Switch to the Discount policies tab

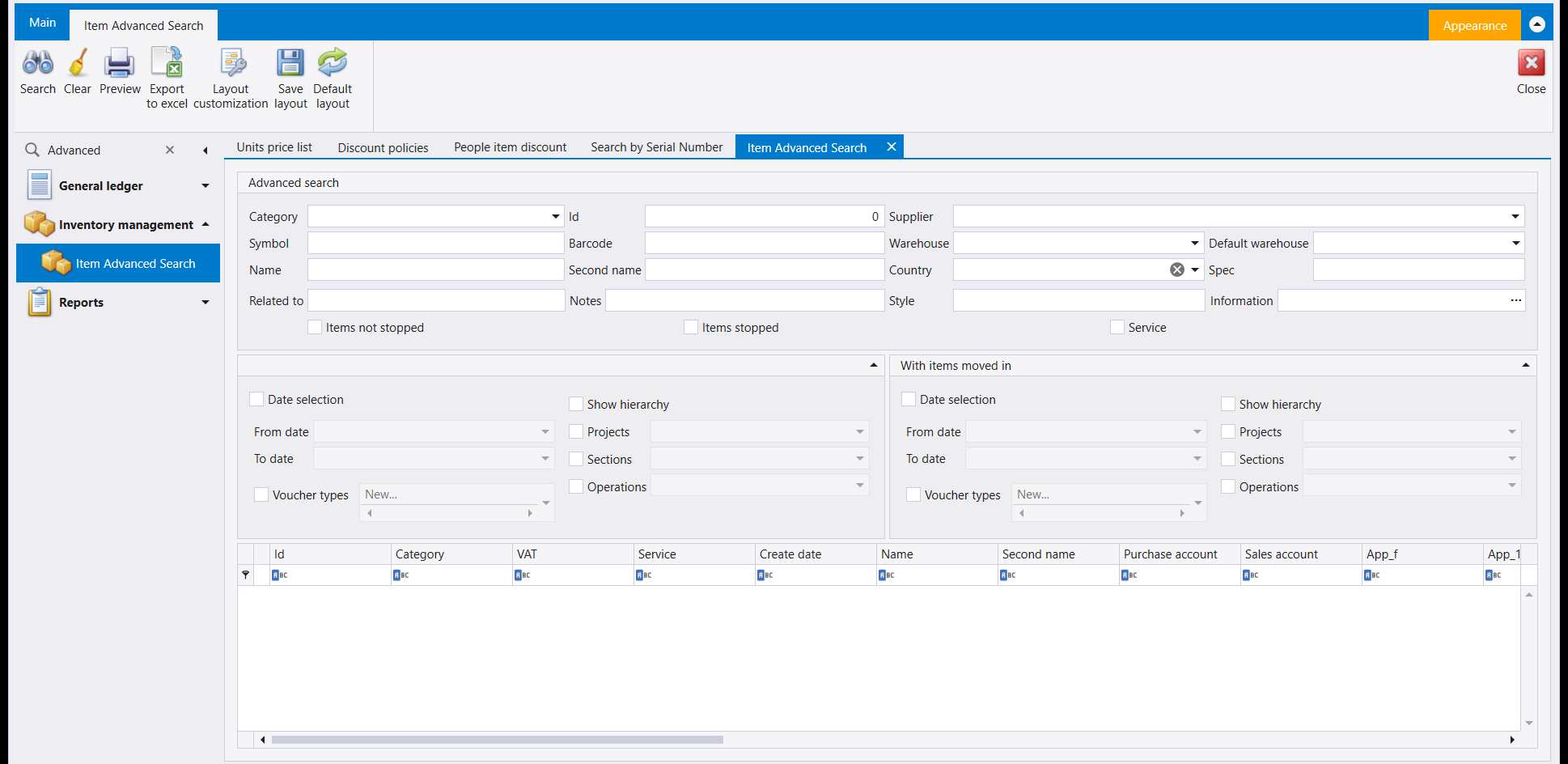click(383, 147)
